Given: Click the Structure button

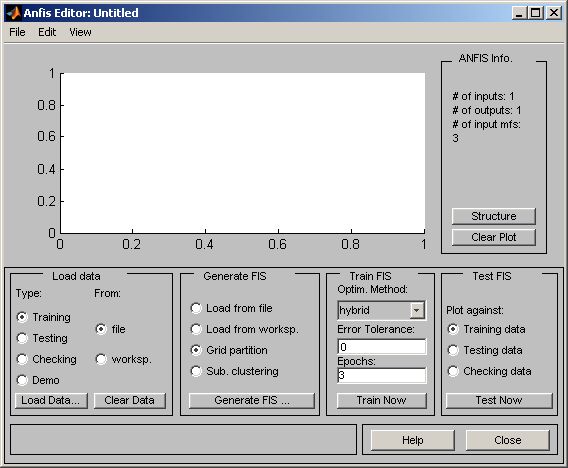Looking at the screenshot, I should pos(494,216).
